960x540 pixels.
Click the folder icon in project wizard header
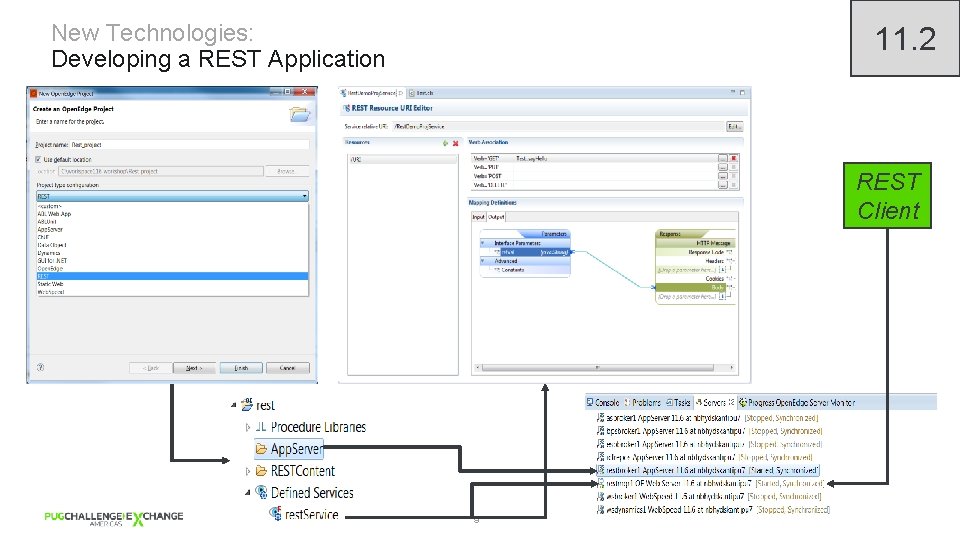pos(299,114)
